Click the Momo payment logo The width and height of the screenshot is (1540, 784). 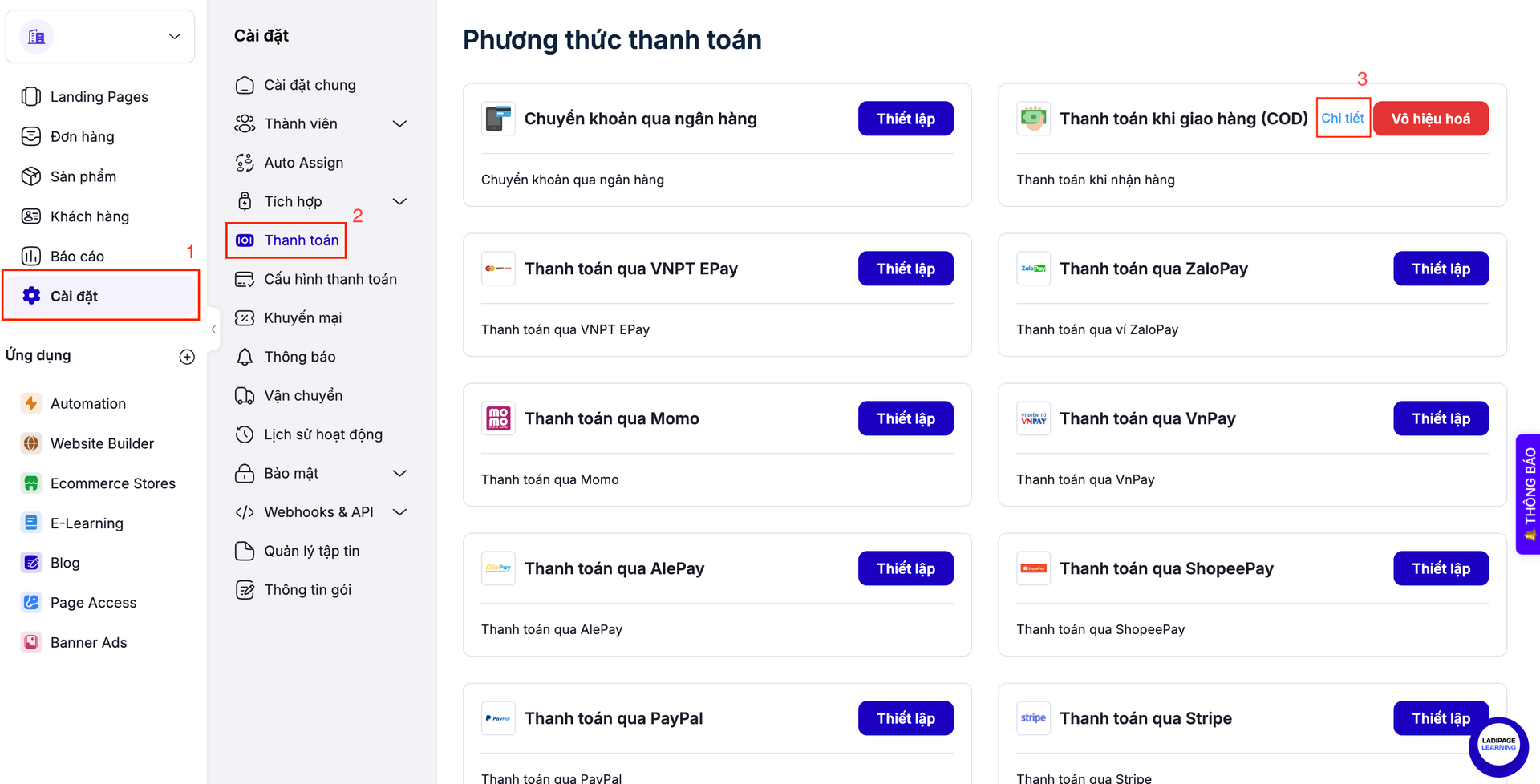pyautogui.click(x=498, y=418)
